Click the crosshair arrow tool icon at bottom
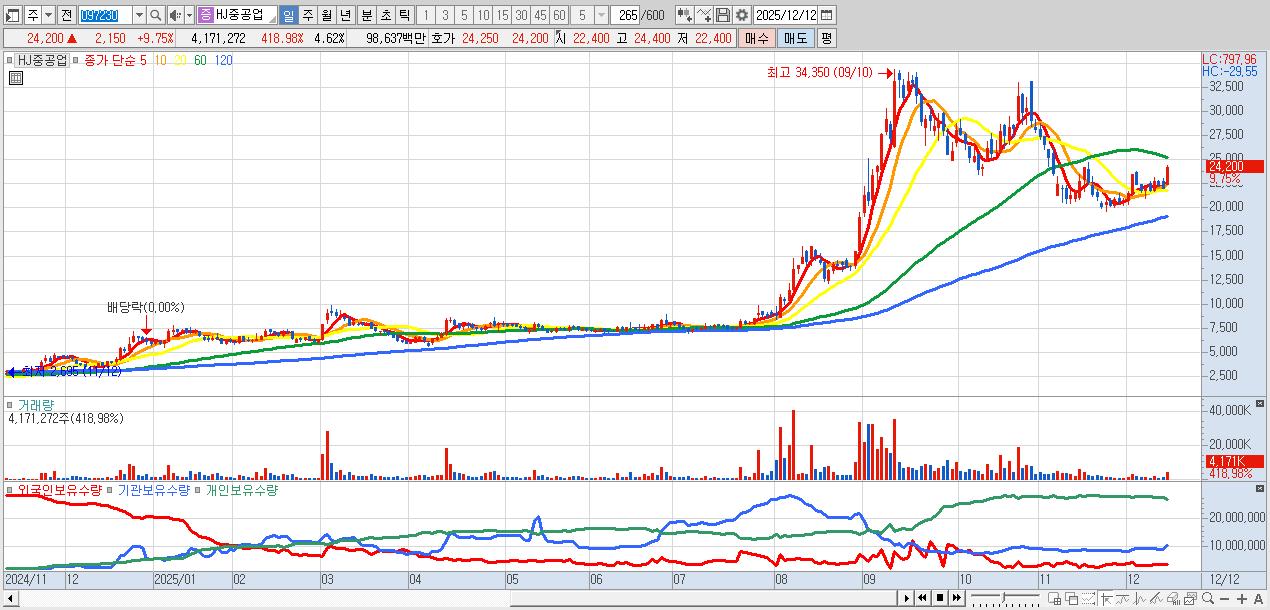Viewport: 1270px width, 610px height. point(1106,598)
